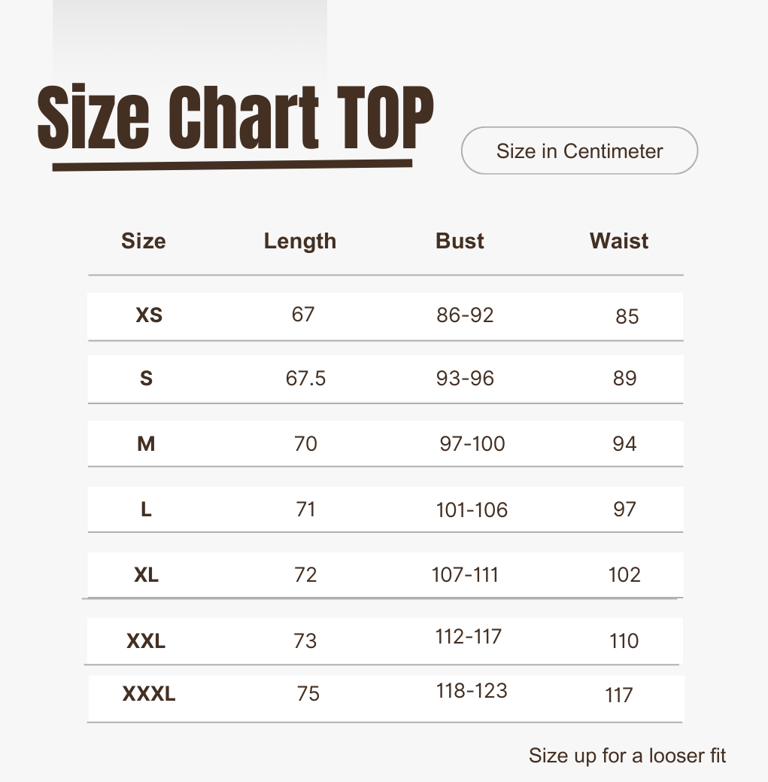Click the 67.5 length value
The image size is (768, 782).
305,378
